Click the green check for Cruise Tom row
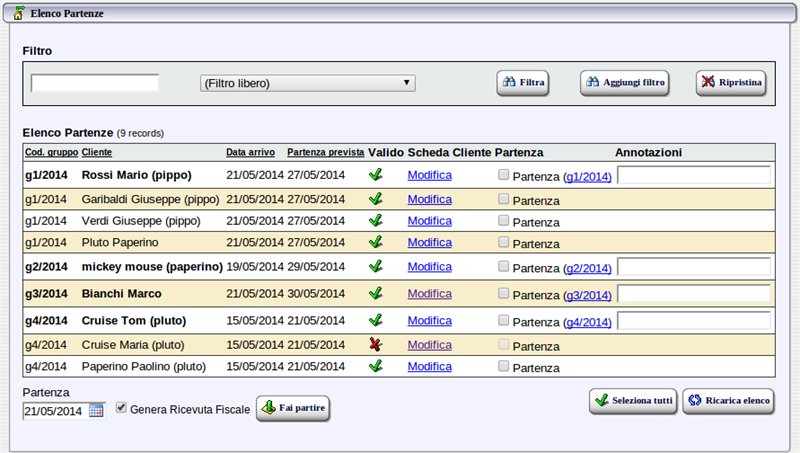The height and width of the screenshot is (453, 800). click(x=376, y=321)
